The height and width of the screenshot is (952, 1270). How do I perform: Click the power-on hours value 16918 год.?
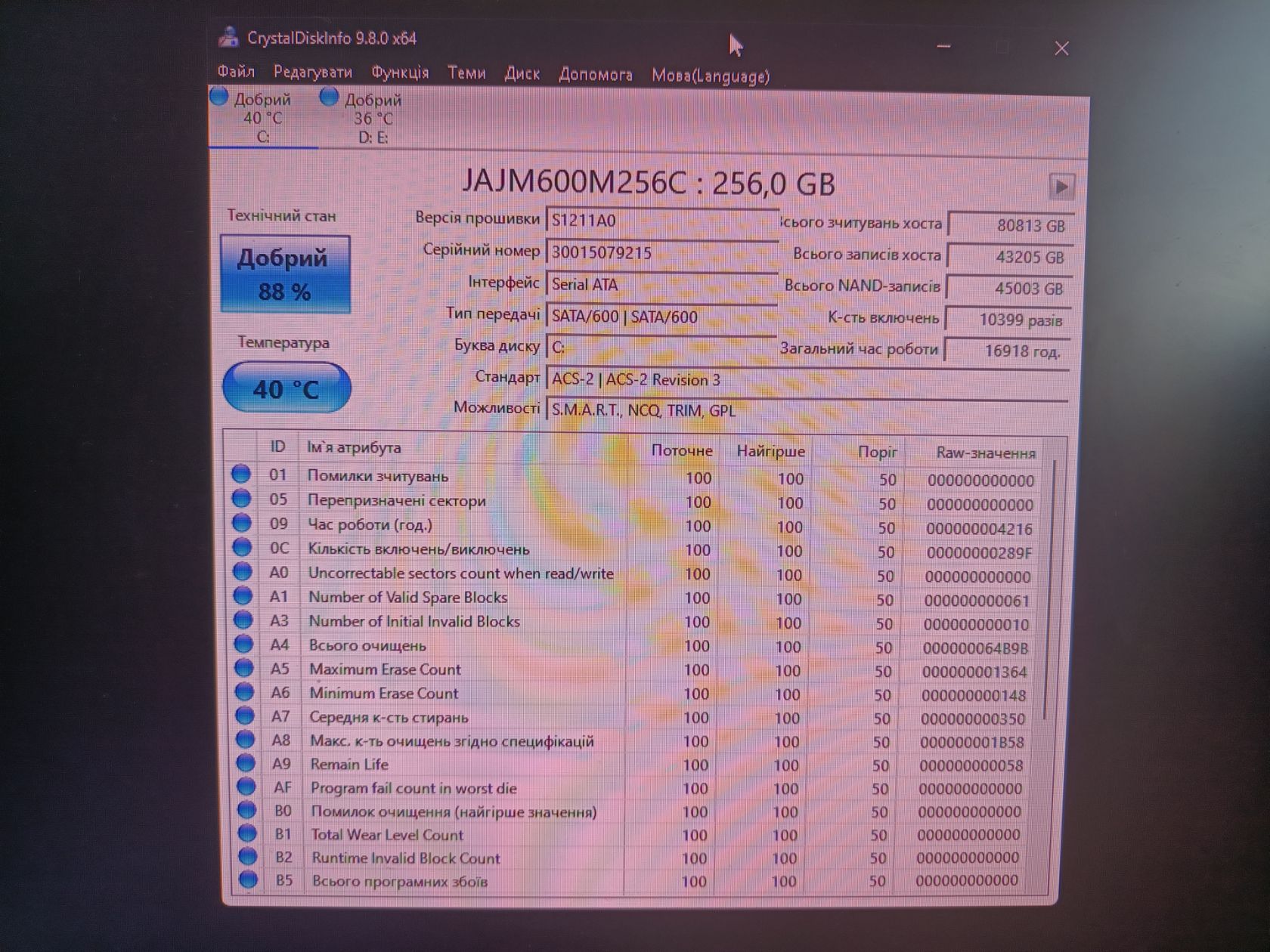(1008, 351)
